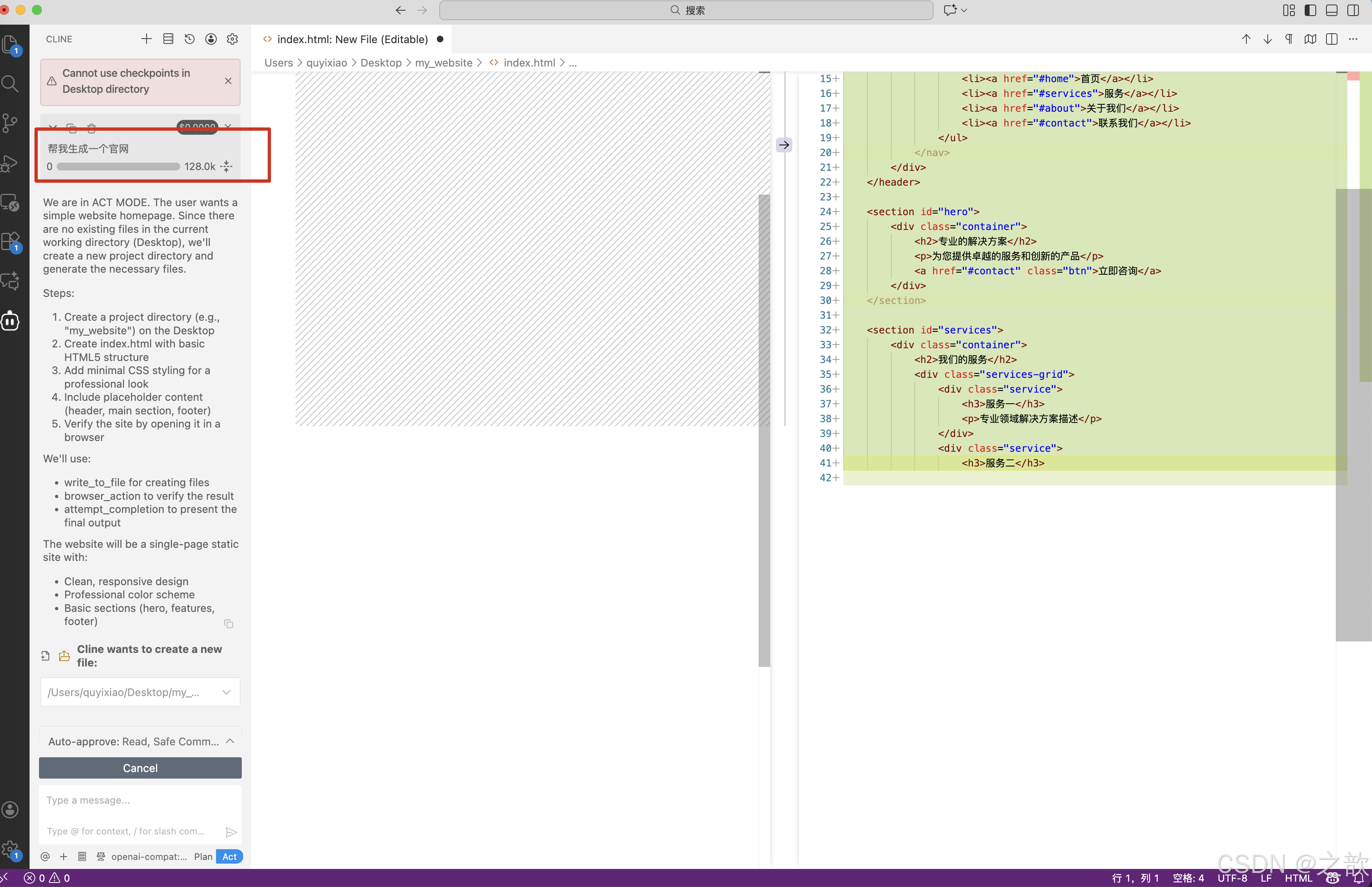Open Source Control in activity bar
The width and height of the screenshot is (1372, 887).
(10, 123)
